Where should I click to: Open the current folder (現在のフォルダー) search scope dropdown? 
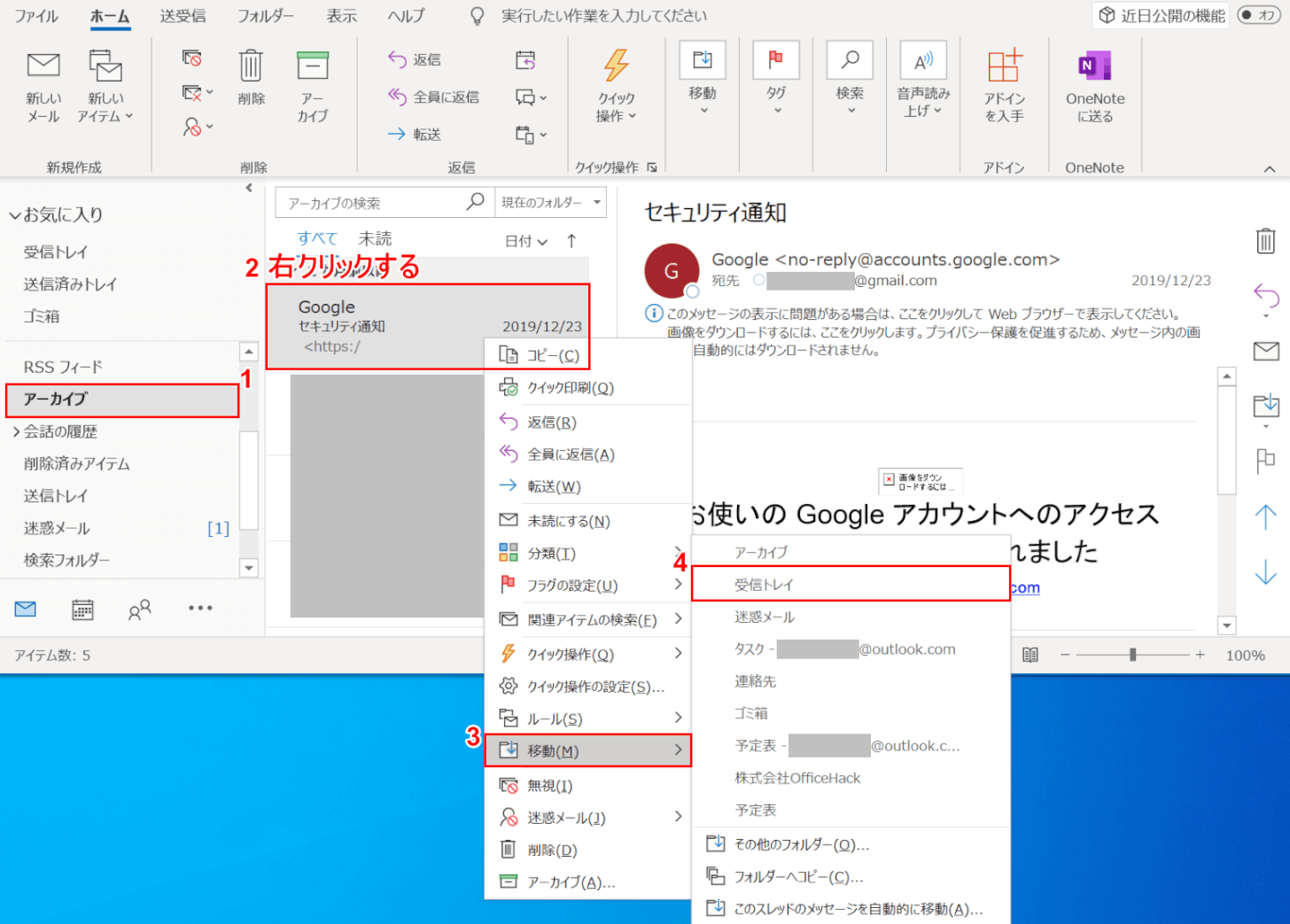[x=551, y=203]
